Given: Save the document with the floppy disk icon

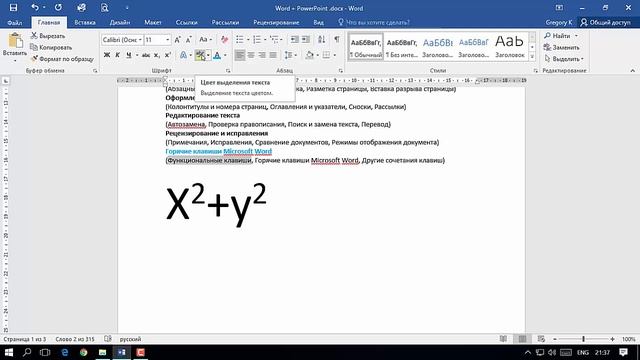Looking at the screenshot, I should pyautogui.click(x=13, y=8).
